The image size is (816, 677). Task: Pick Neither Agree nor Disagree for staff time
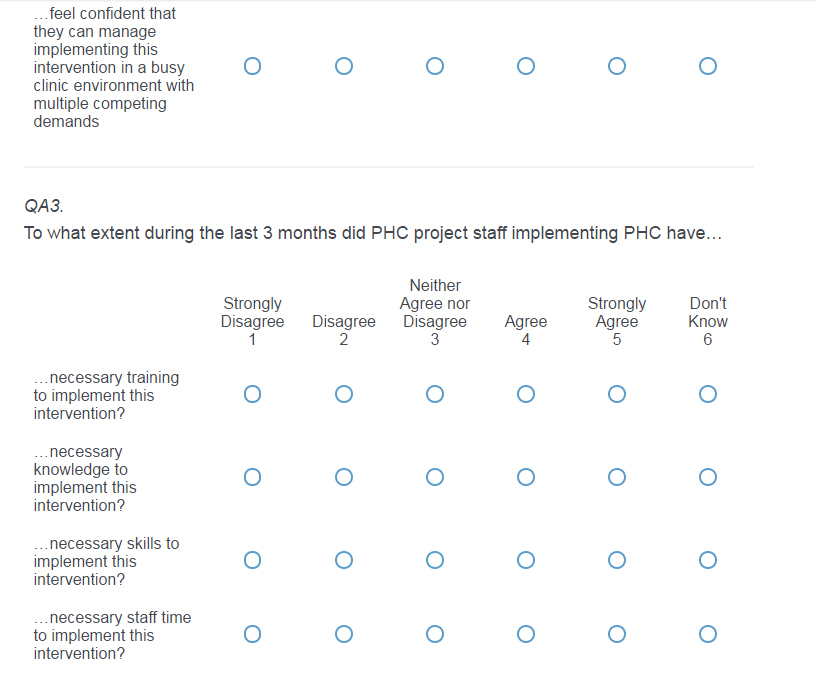point(435,634)
